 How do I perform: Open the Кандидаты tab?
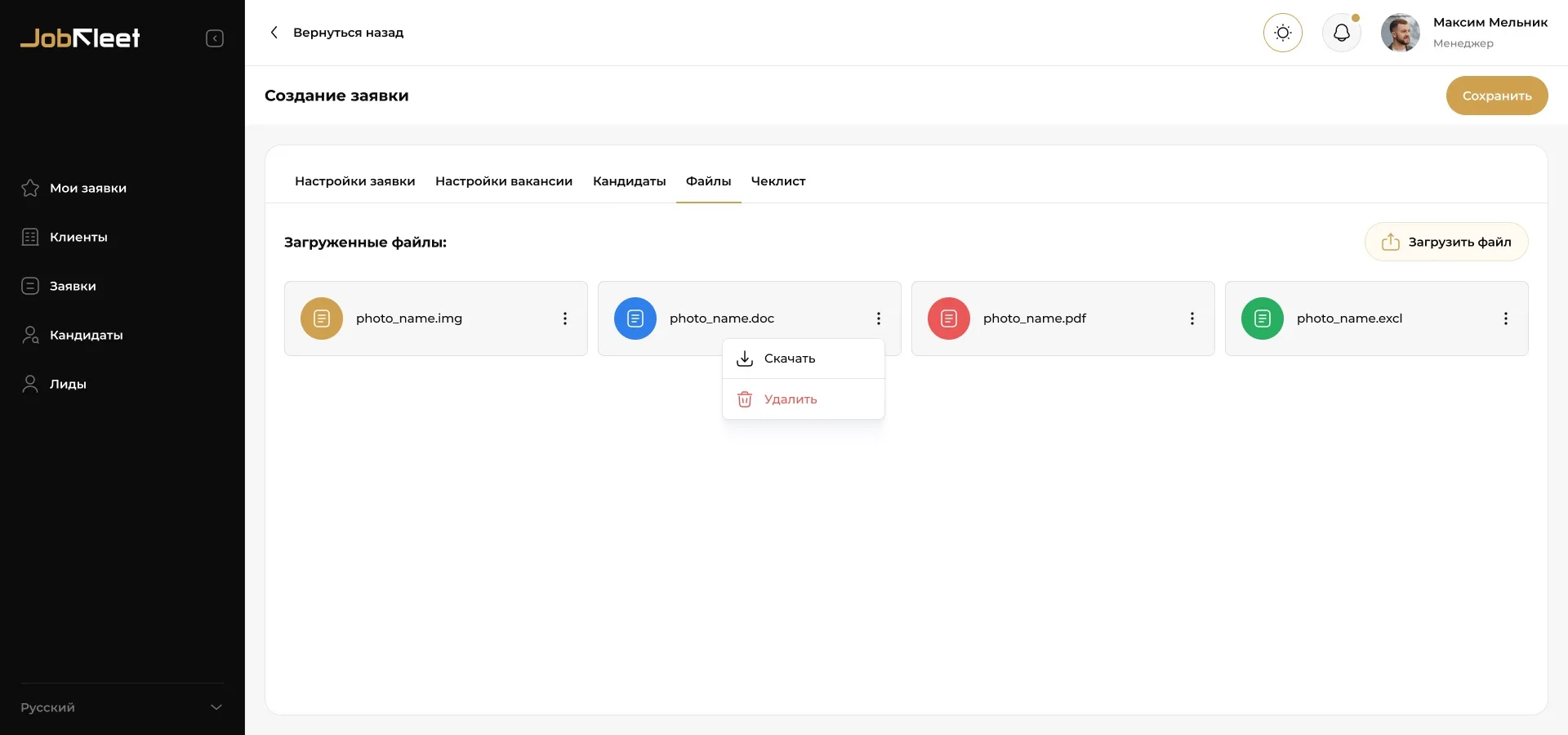(629, 181)
